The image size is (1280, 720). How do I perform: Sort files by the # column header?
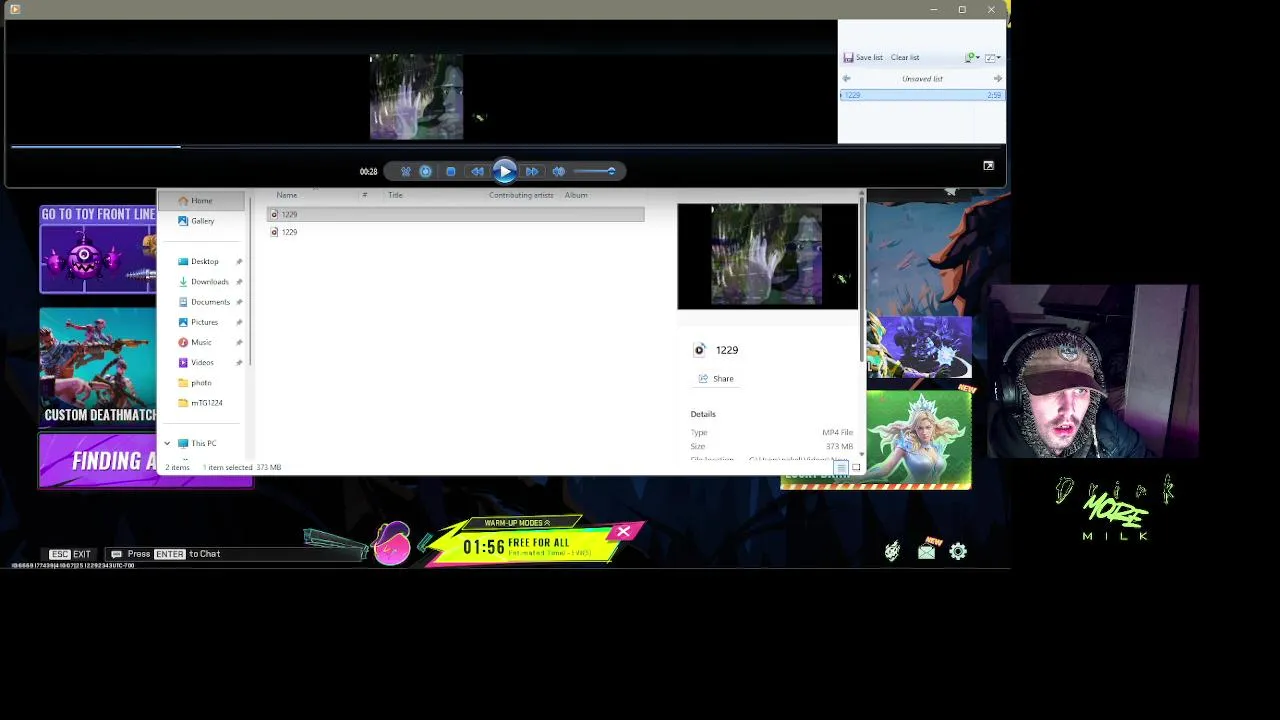(365, 195)
